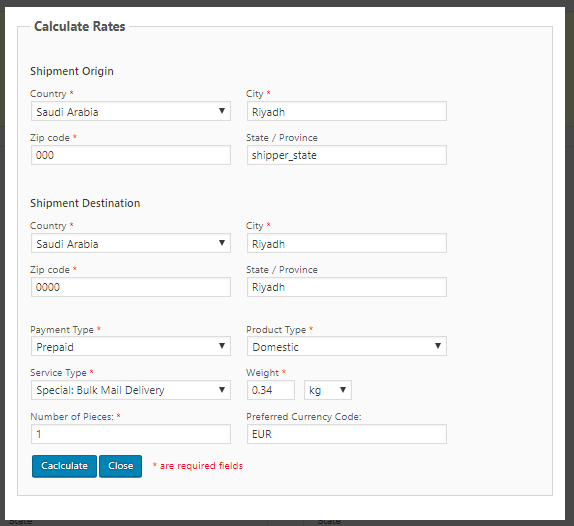The image size is (574, 526).
Task: Click the destination City input field
Action: pyautogui.click(x=347, y=243)
